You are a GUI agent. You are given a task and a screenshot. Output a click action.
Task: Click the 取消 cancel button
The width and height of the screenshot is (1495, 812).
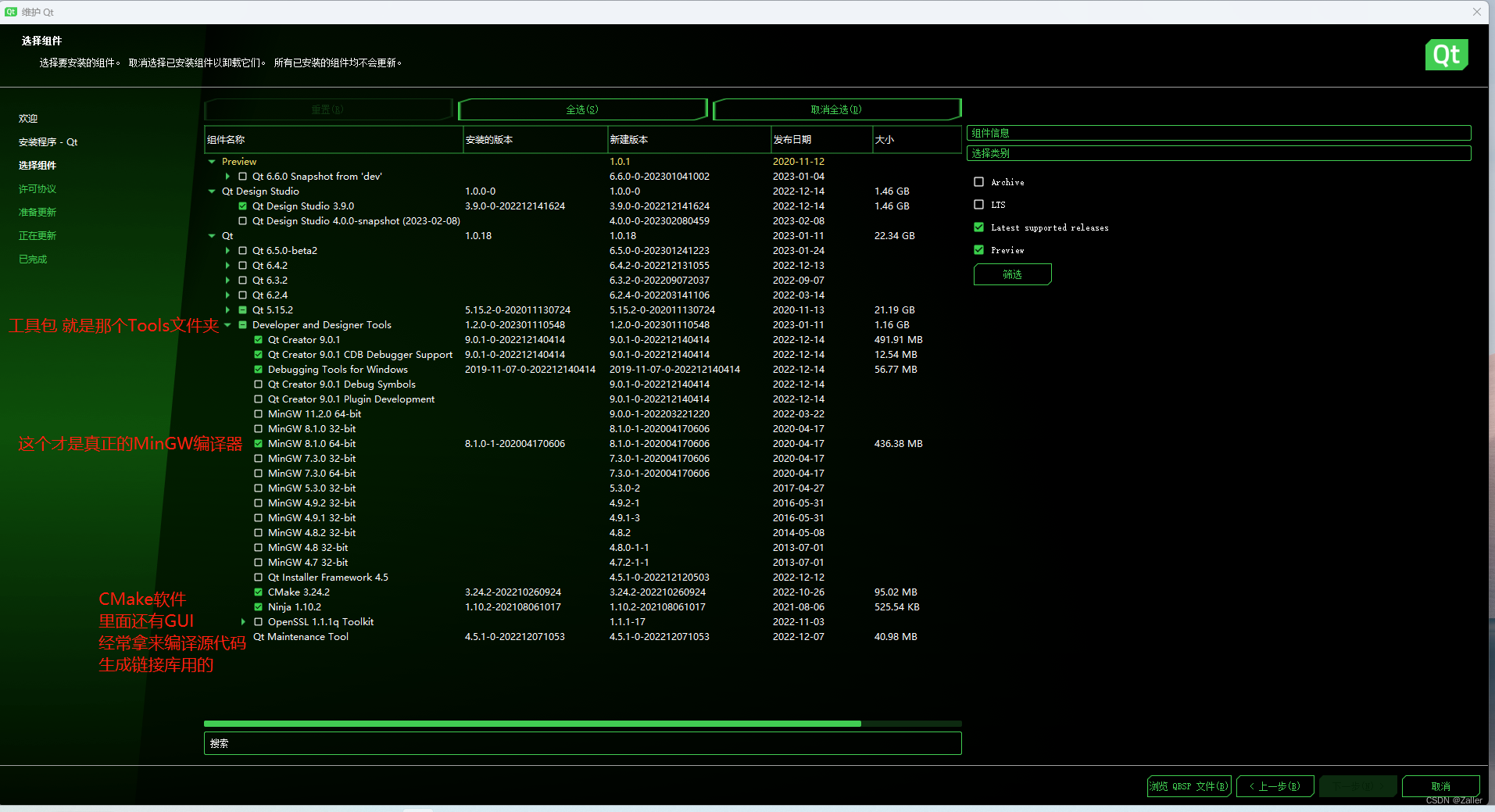(1440, 786)
